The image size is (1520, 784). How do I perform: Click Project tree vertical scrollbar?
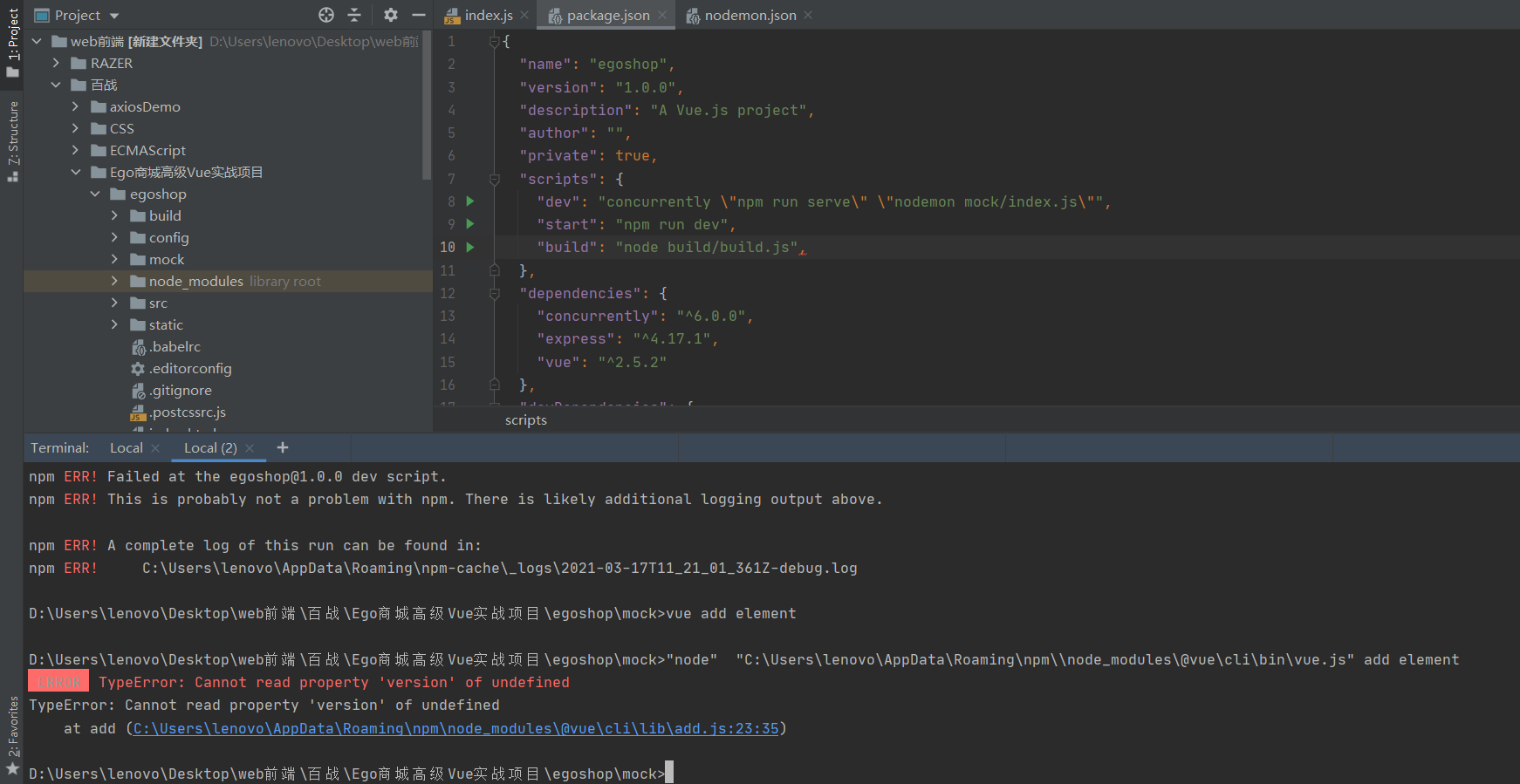[x=427, y=105]
